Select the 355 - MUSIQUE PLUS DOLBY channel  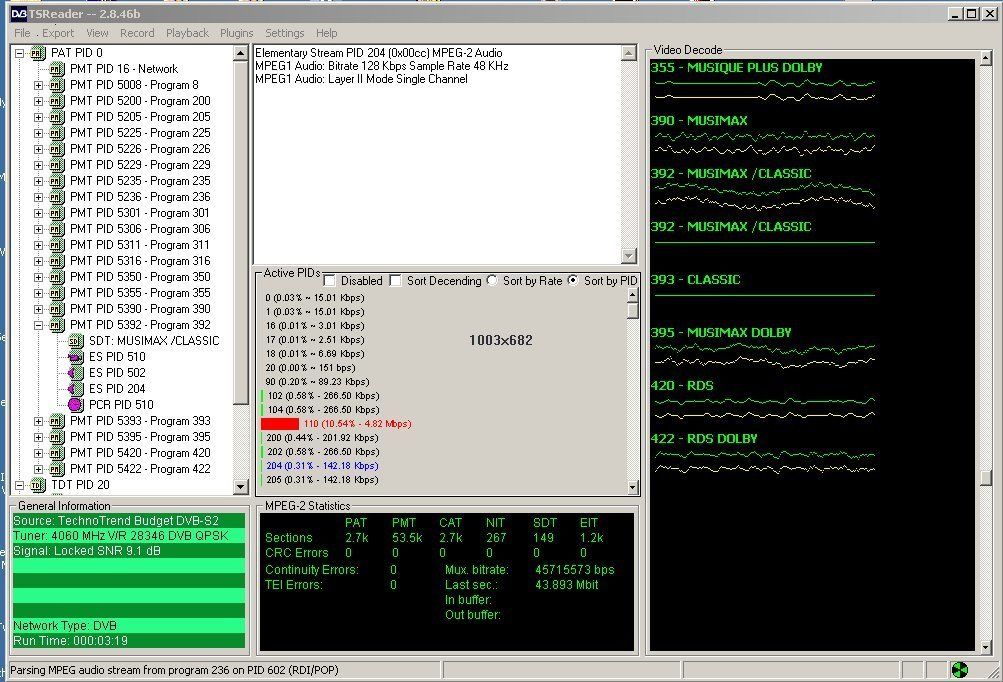(736, 67)
